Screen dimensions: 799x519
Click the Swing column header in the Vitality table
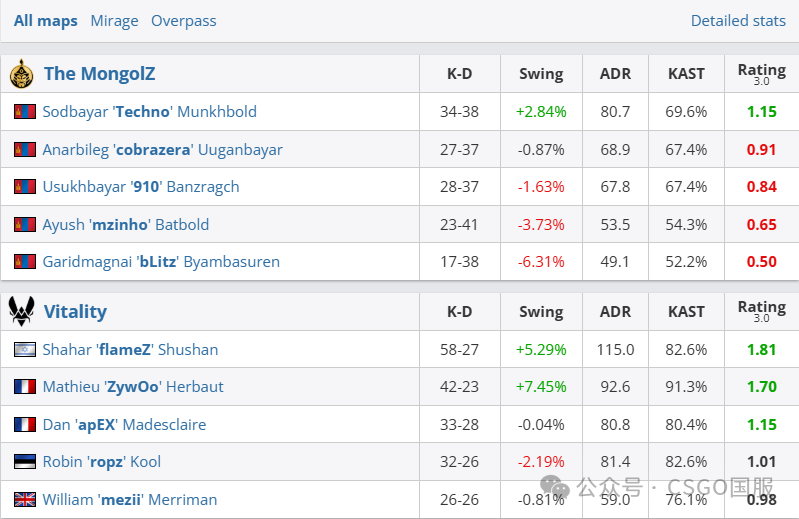541,312
